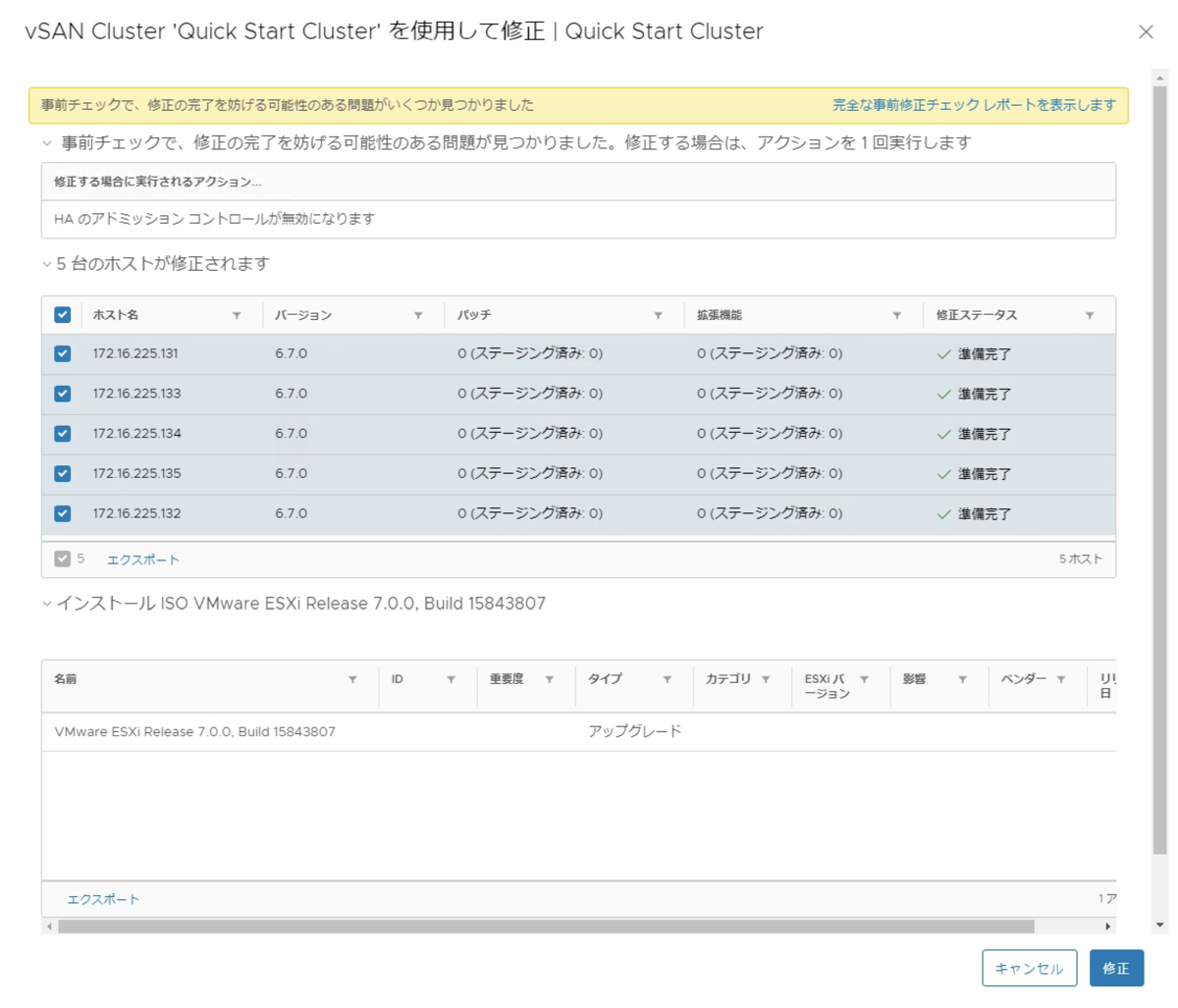Screen dimensions: 1178x1008
Task: Open filter for 重要度 column
Action: 550,679
